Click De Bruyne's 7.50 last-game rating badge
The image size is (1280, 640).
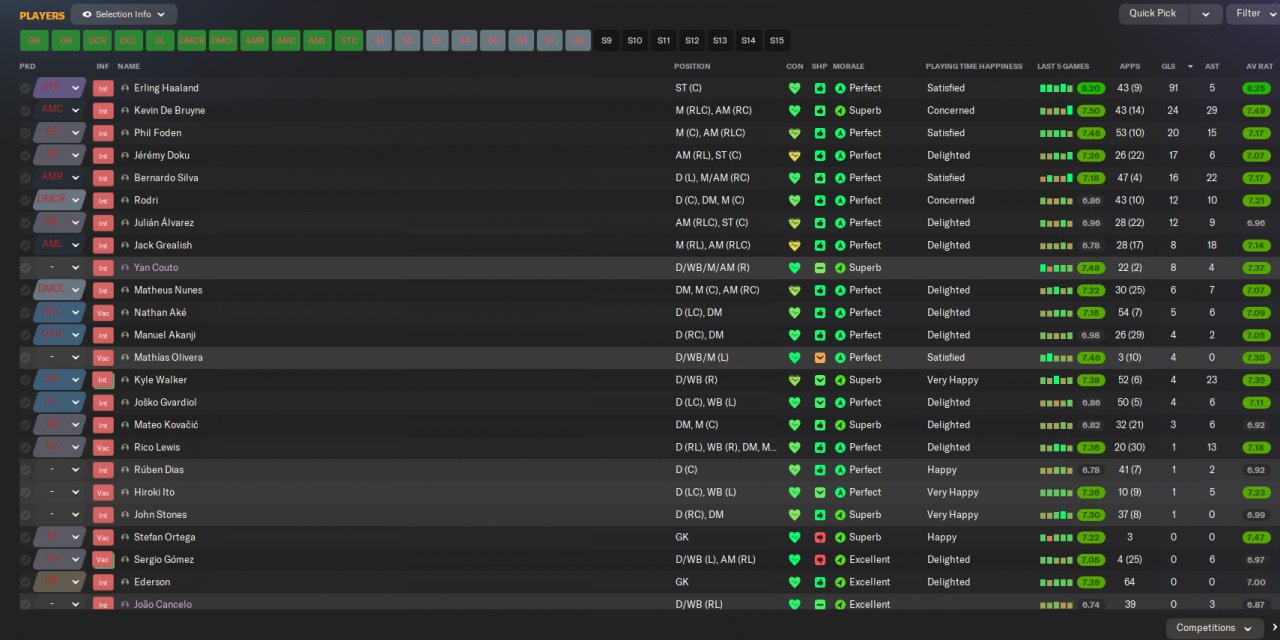click(1091, 110)
